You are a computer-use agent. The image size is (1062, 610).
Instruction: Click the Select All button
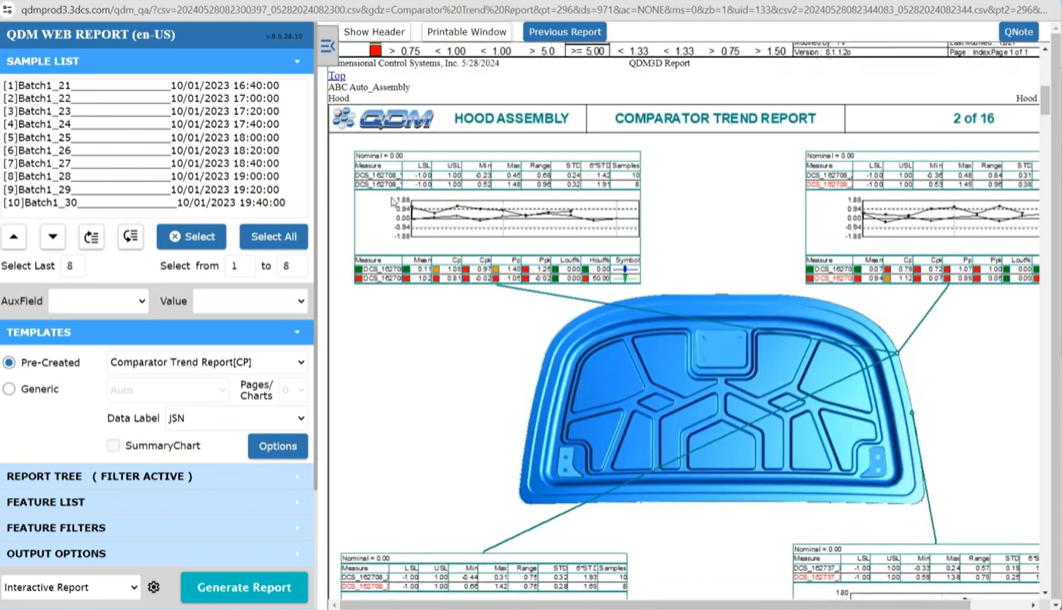274,237
